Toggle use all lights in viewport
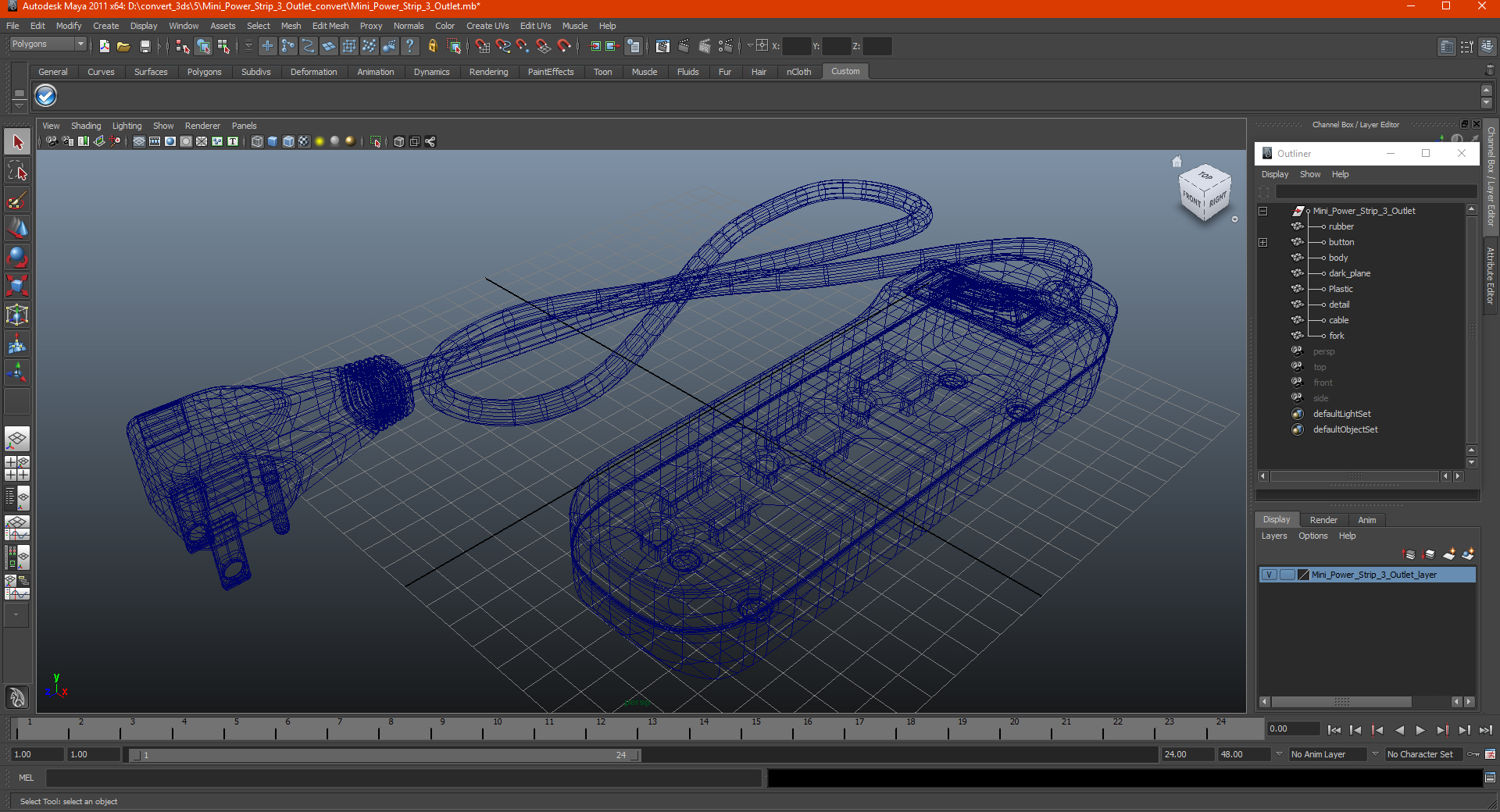Image resolution: width=1500 pixels, height=812 pixels. 320,141
